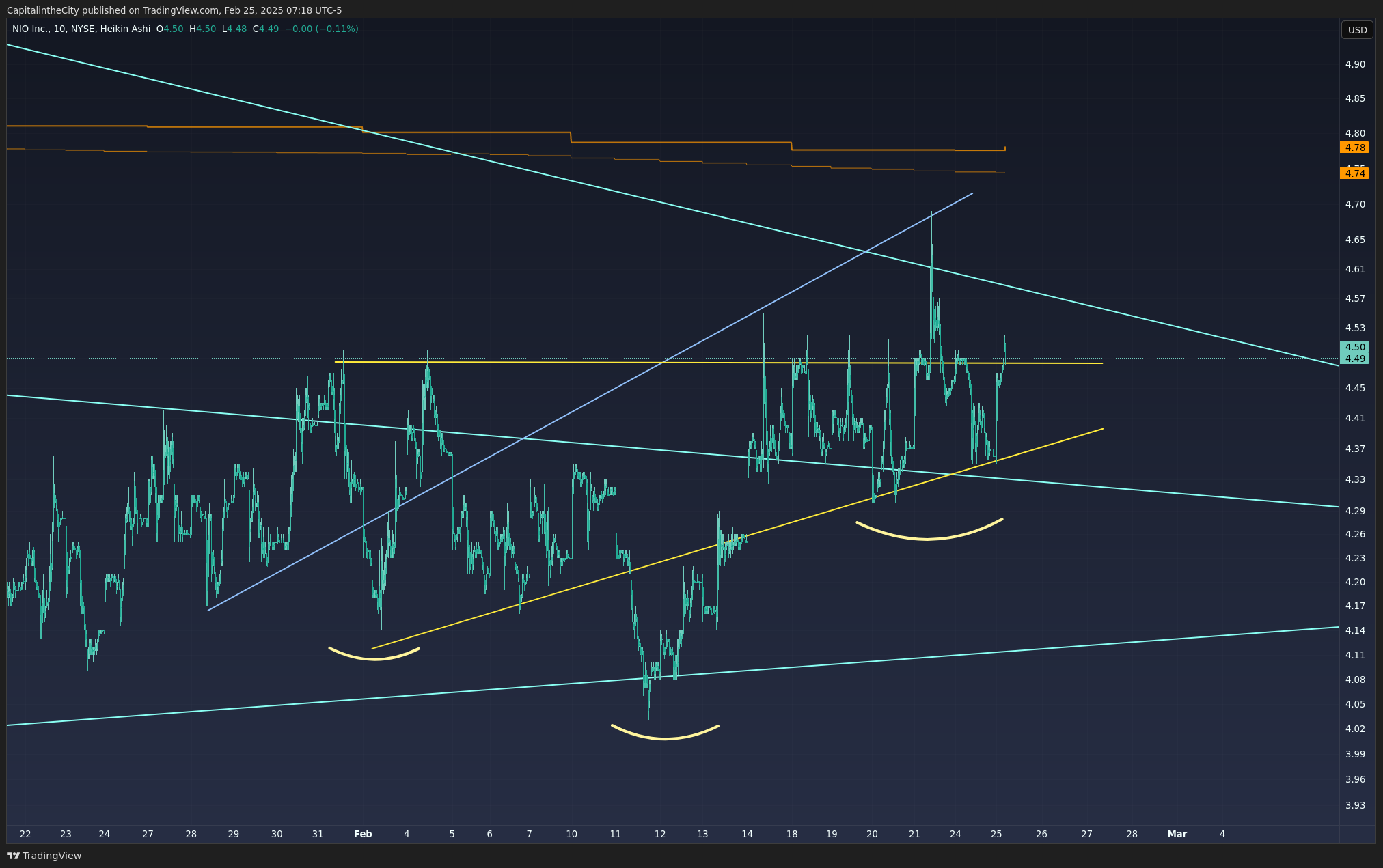The height and width of the screenshot is (868, 1383).
Task: Click the 13 date label on time axis
Action: [x=703, y=834]
